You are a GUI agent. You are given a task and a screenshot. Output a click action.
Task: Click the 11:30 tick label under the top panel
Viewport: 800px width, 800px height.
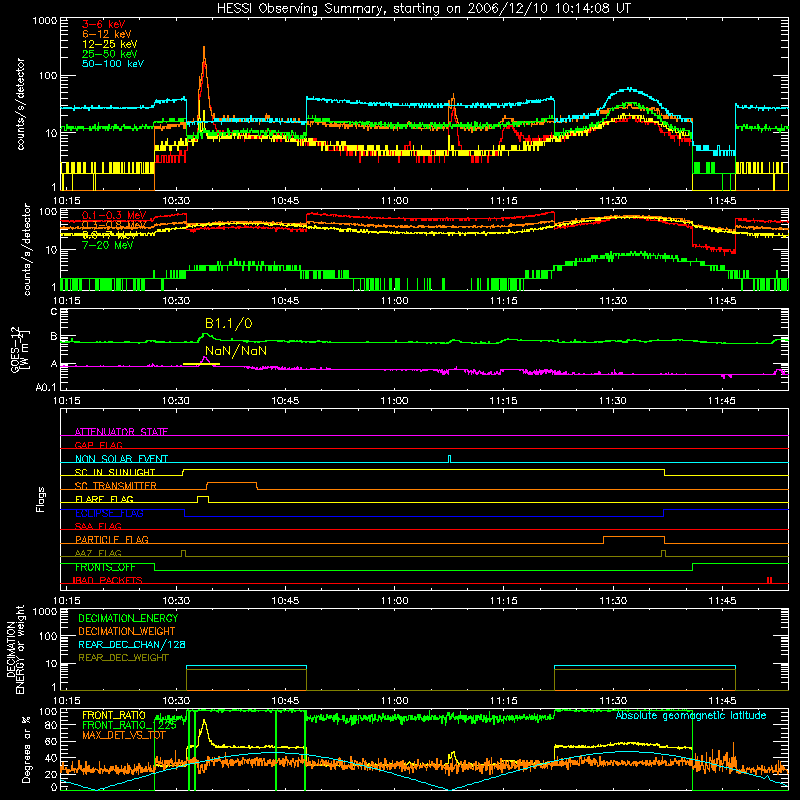(613, 201)
